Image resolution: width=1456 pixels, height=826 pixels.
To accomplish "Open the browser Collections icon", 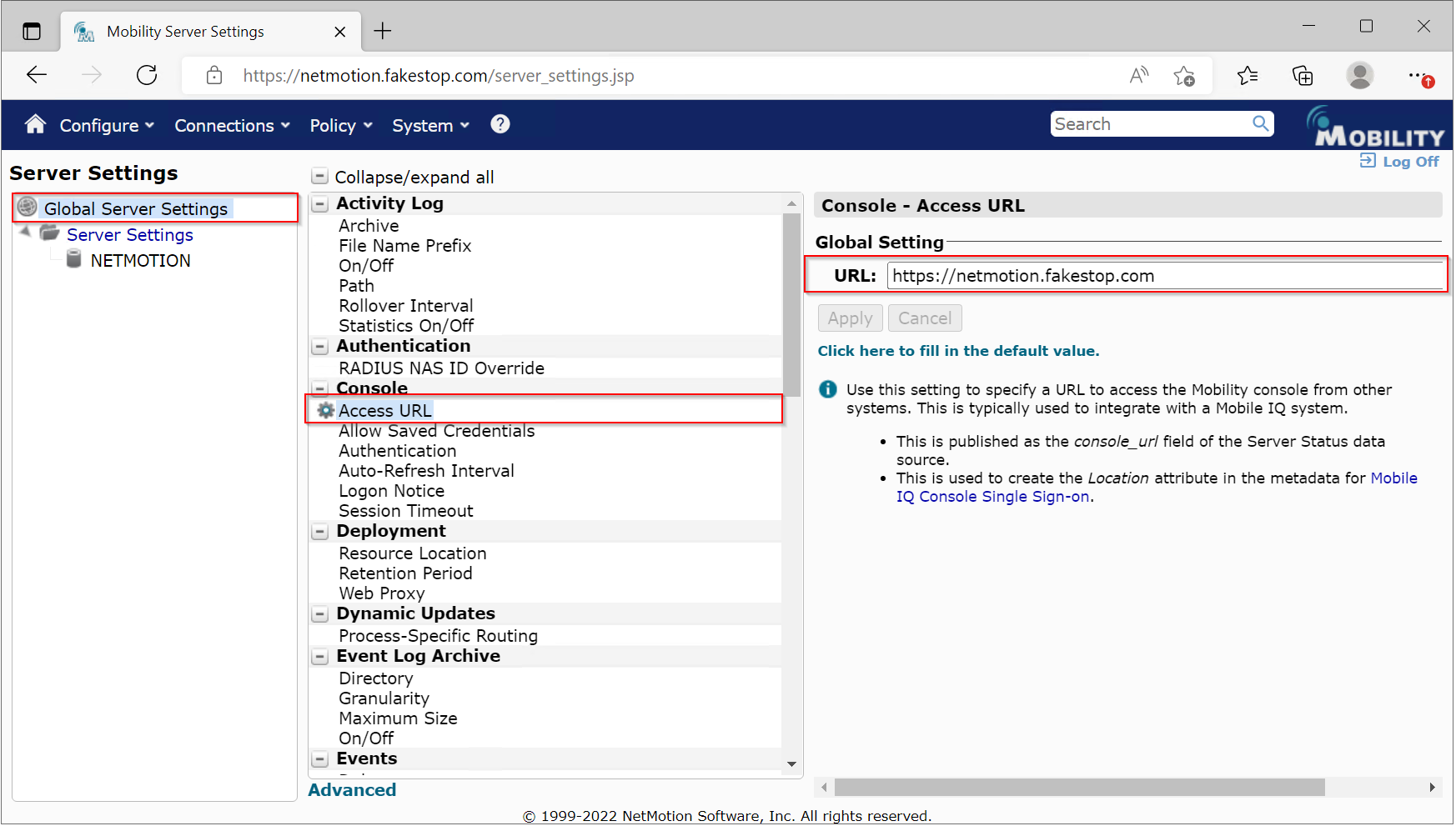I will point(1302,76).
